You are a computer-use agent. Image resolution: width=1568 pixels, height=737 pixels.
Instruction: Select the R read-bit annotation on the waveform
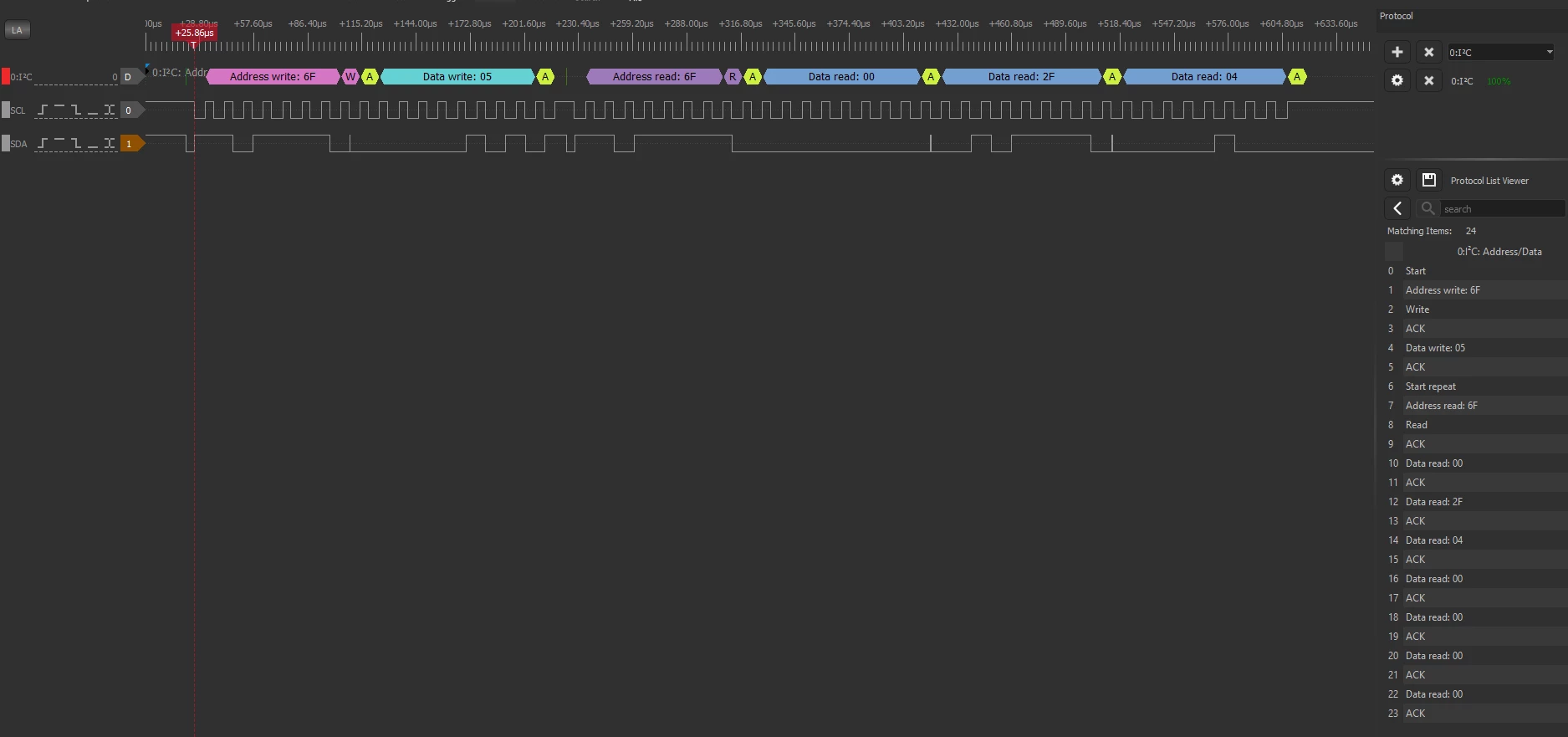(733, 77)
